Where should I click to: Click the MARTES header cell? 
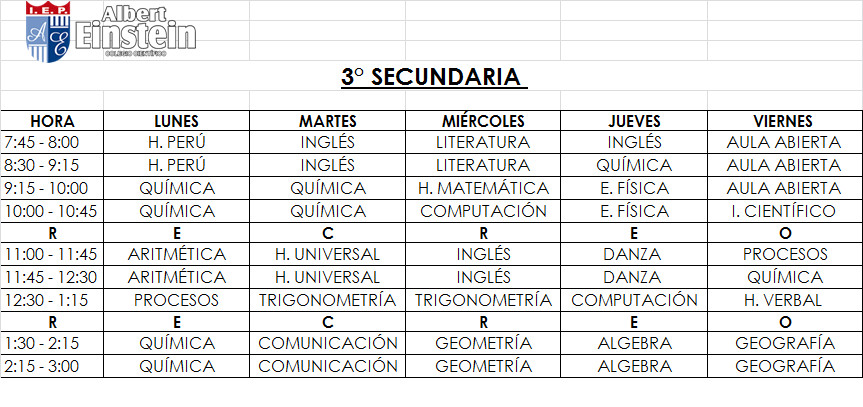[327, 121]
